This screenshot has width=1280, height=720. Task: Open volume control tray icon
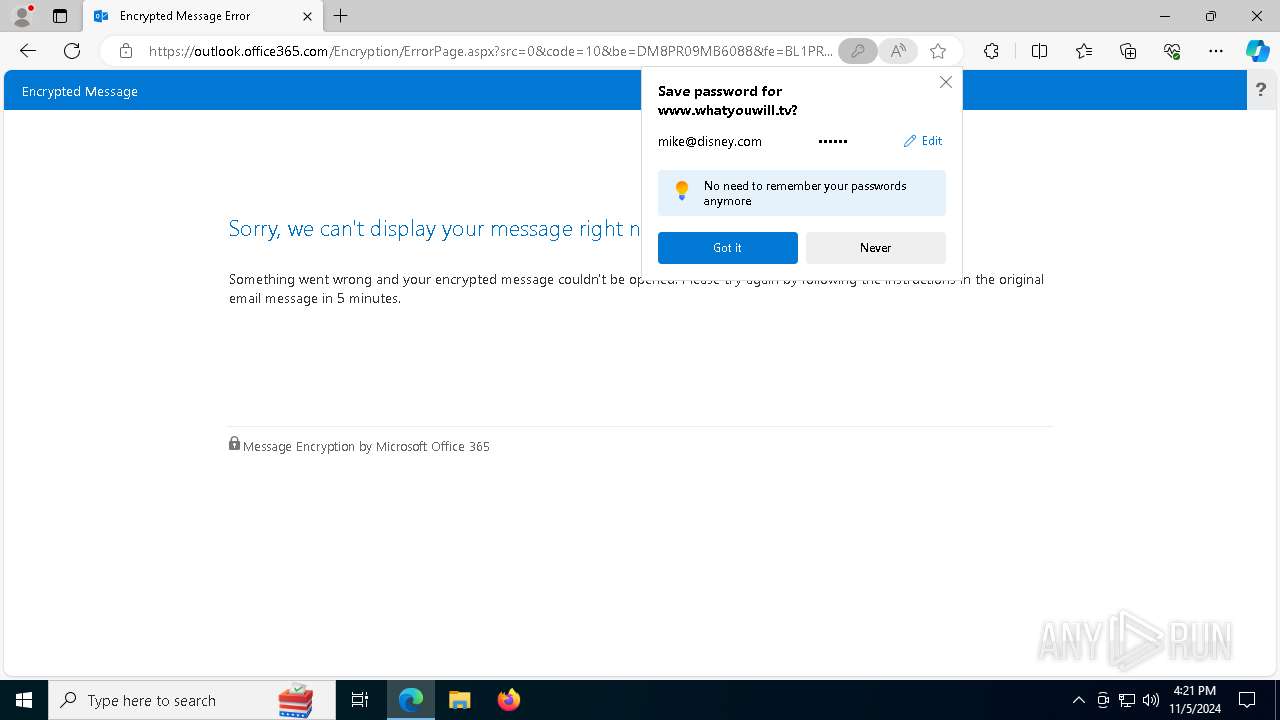tap(1151, 700)
